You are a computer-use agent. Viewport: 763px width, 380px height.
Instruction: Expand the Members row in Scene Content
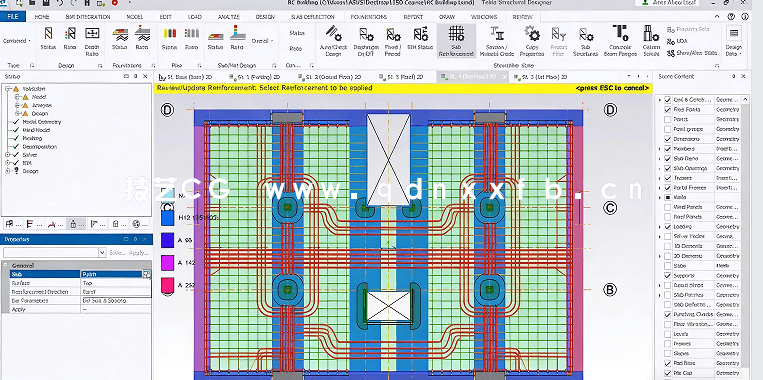(660, 148)
